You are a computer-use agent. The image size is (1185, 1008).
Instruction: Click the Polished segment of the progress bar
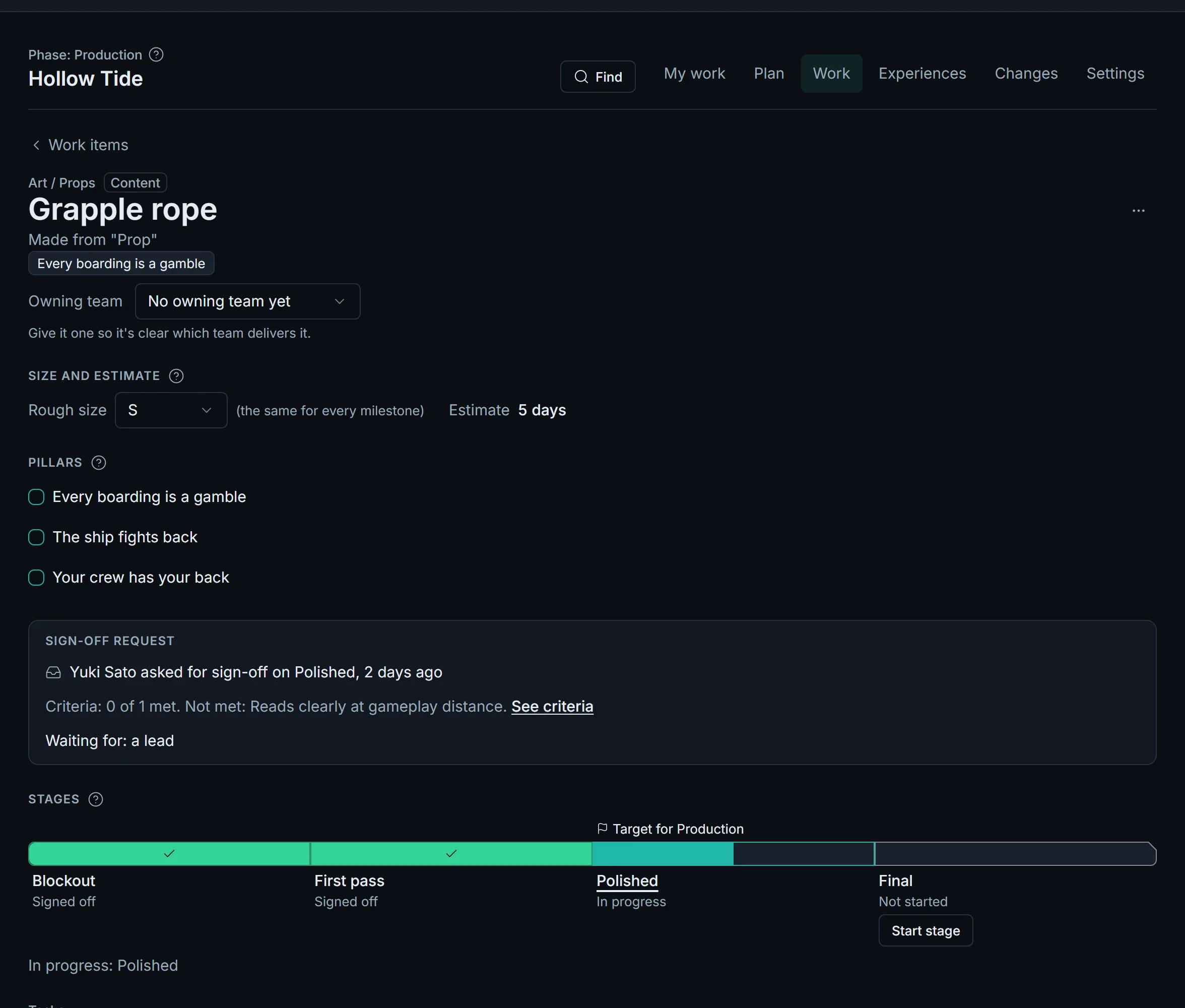pos(733,854)
